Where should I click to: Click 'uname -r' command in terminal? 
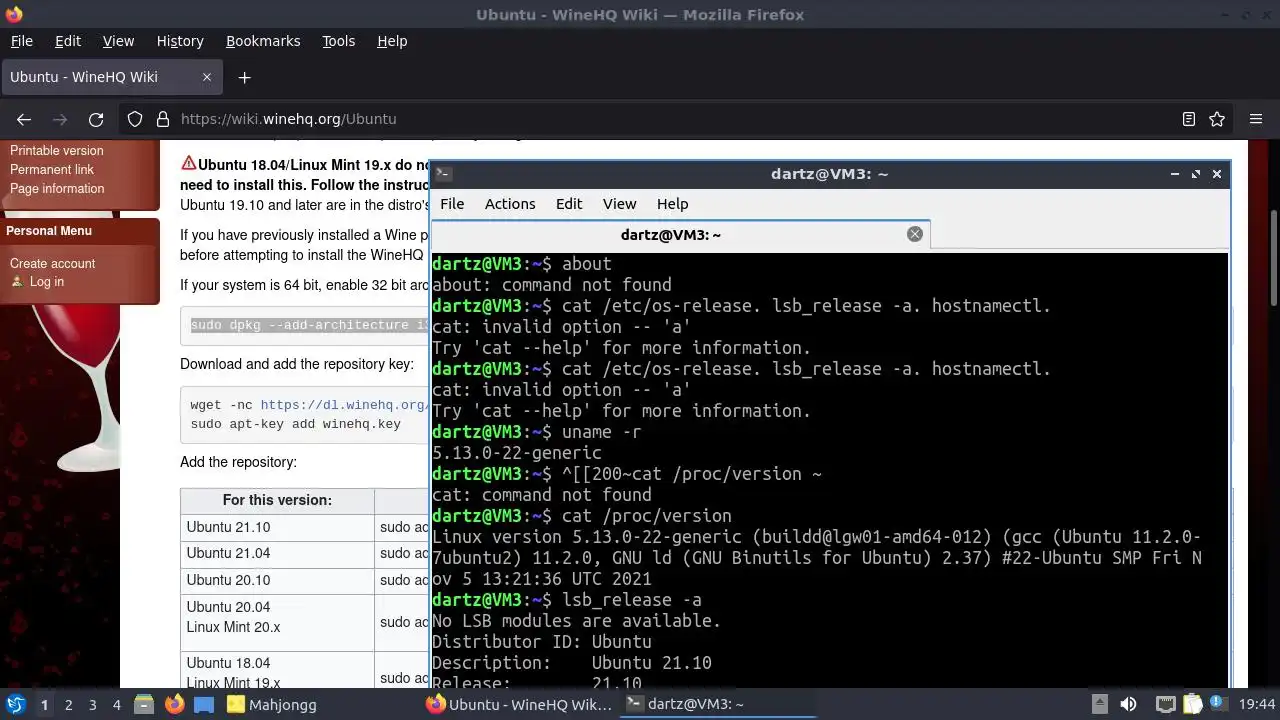pos(601,432)
